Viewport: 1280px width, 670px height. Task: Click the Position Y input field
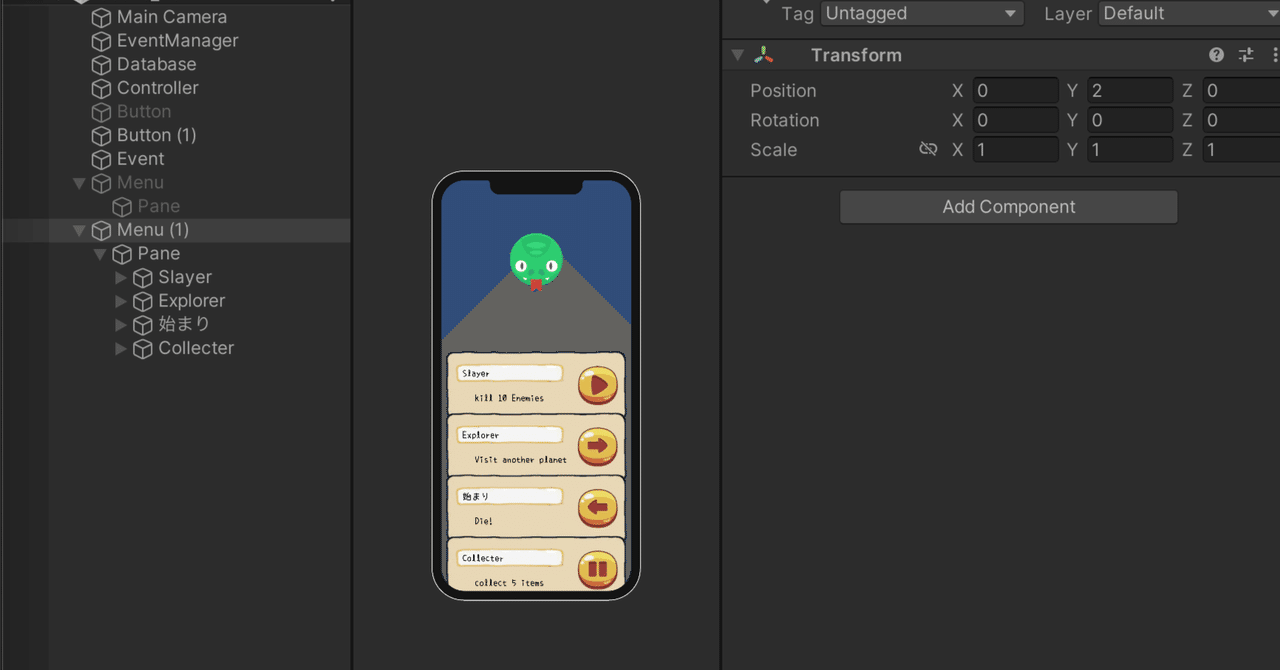click(1130, 90)
